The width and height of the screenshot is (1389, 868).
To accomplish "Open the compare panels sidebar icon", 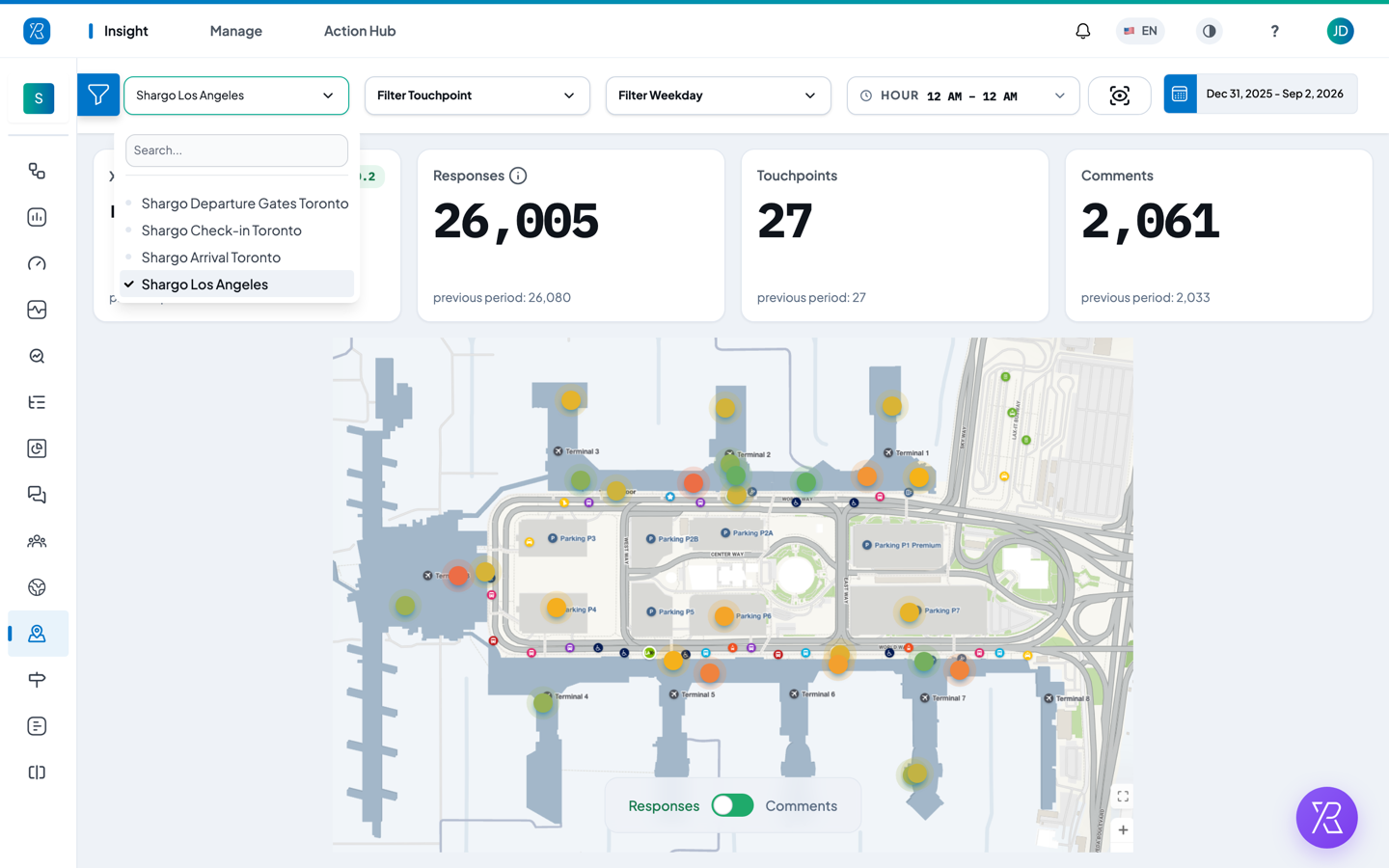I will click(37, 773).
